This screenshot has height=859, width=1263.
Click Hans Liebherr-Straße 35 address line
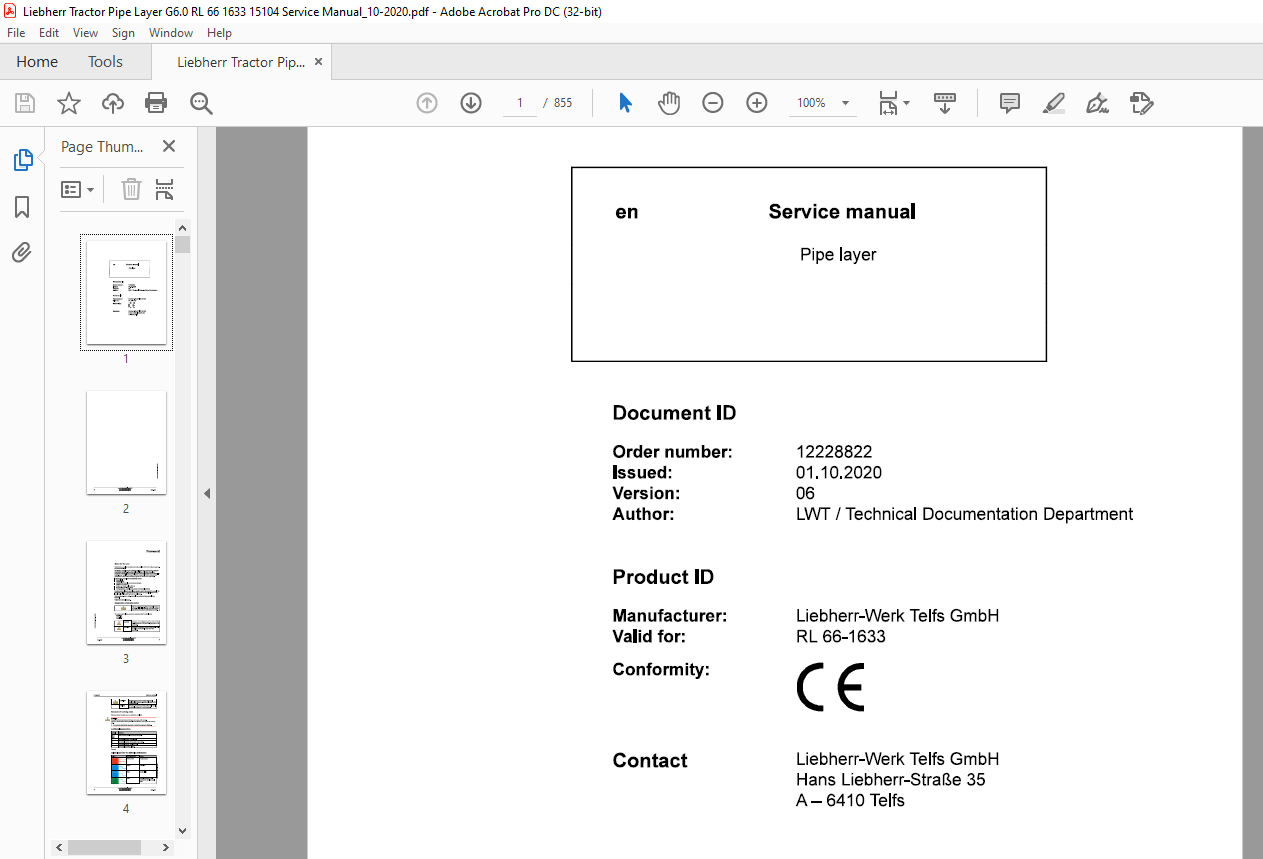[x=891, y=780]
